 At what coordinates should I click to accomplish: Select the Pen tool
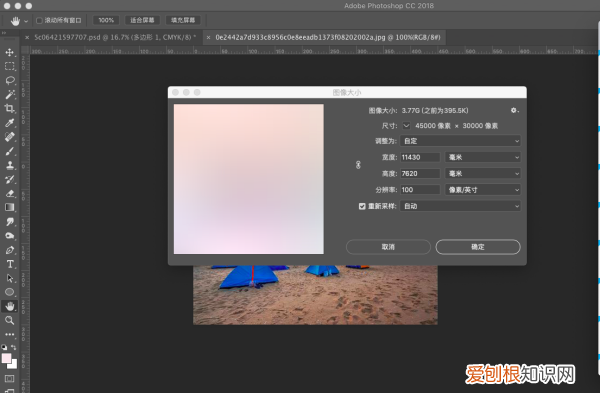pyautogui.click(x=10, y=250)
